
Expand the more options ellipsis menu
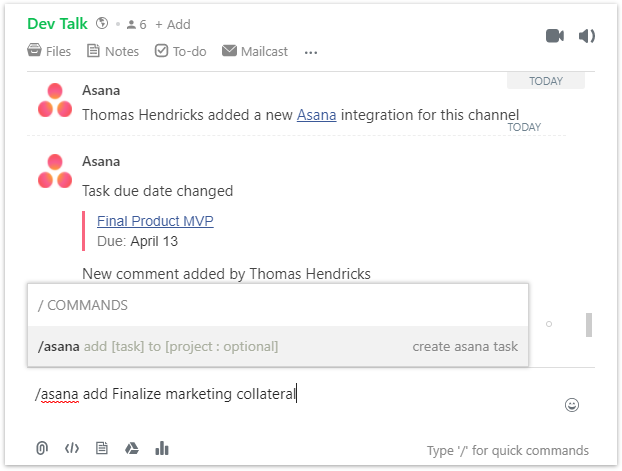click(311, 52)
